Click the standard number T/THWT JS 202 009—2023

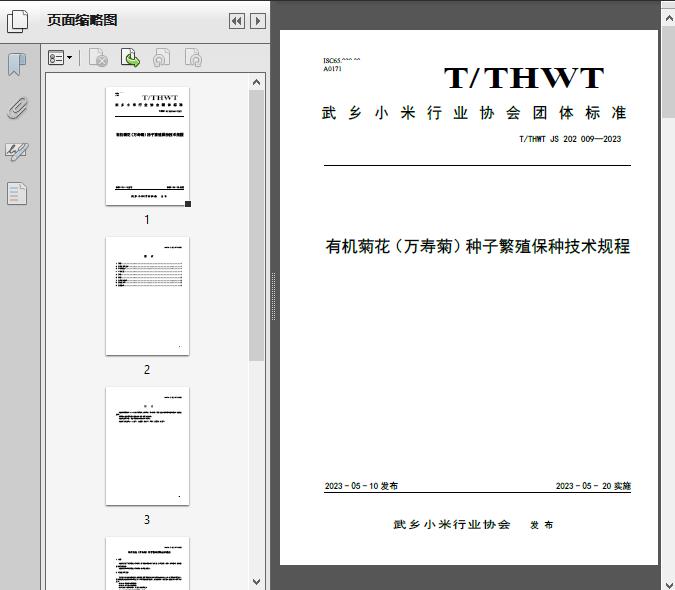[570, 139]
